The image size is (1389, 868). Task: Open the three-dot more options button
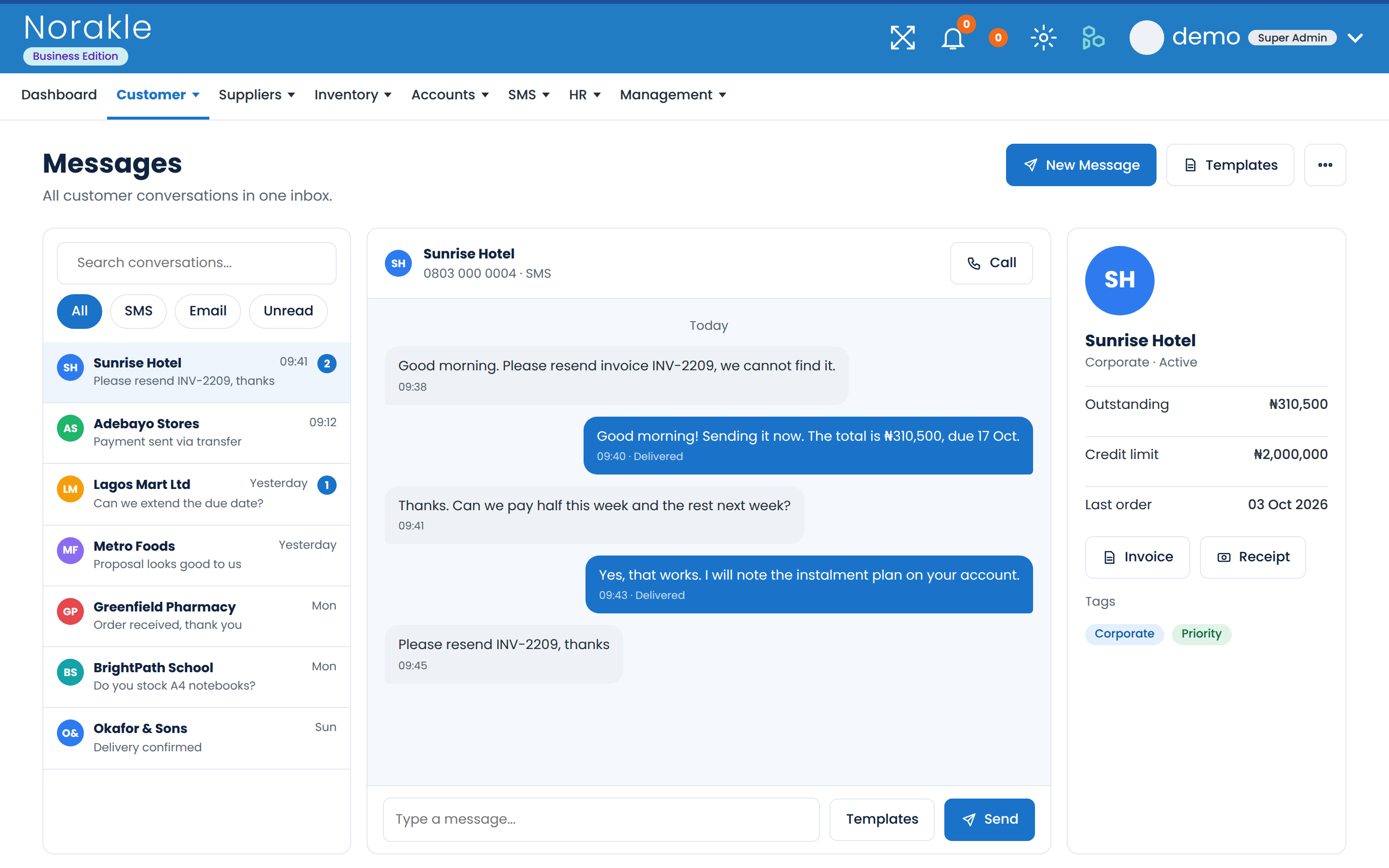[x=1325, y=165]
